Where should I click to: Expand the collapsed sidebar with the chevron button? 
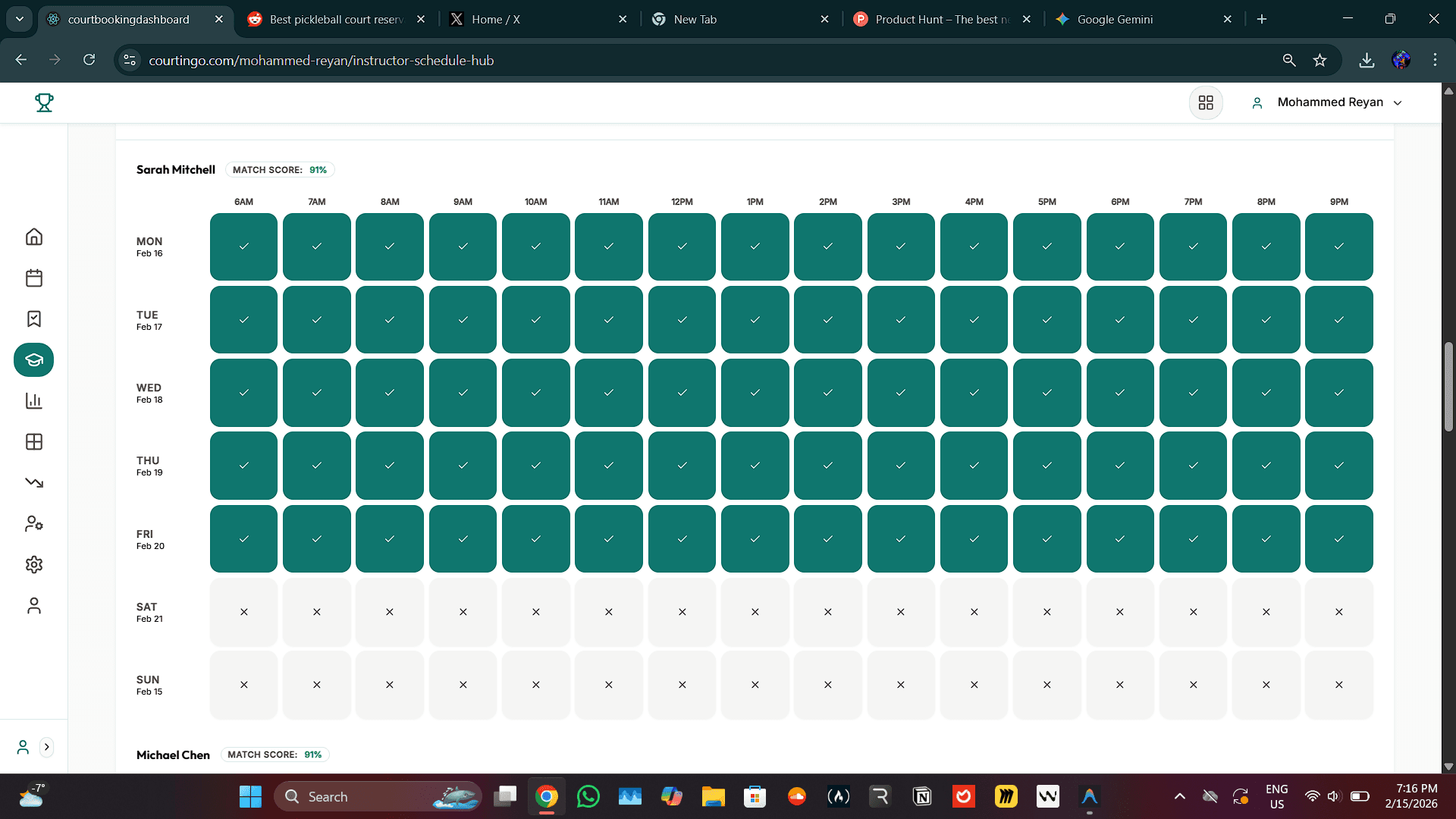tap(47, 747)
